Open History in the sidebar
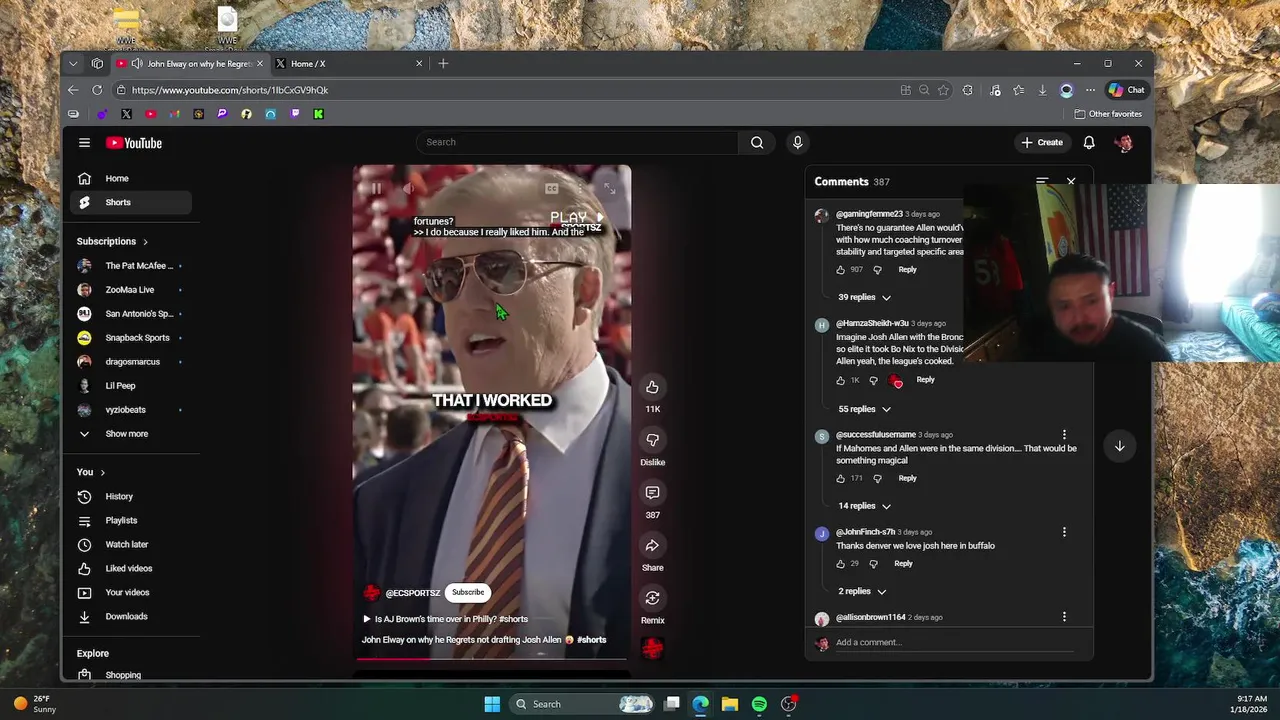The image size is (1280, 720). coord(130,496)
